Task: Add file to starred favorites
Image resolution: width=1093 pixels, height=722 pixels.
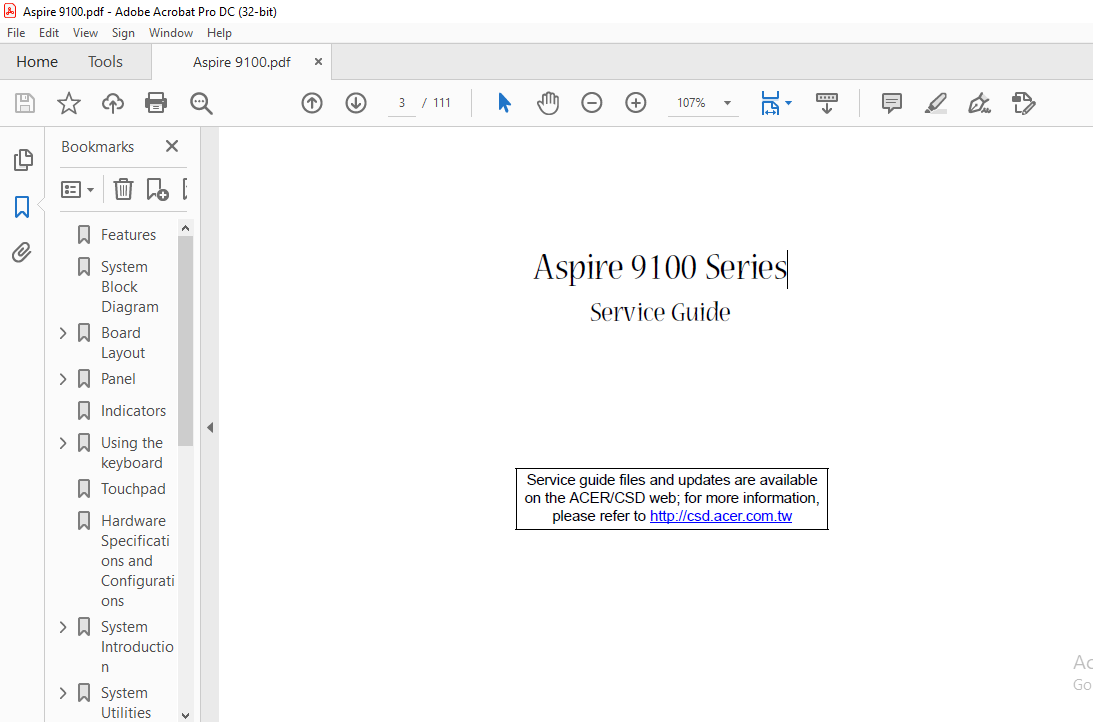Action: 68,103
